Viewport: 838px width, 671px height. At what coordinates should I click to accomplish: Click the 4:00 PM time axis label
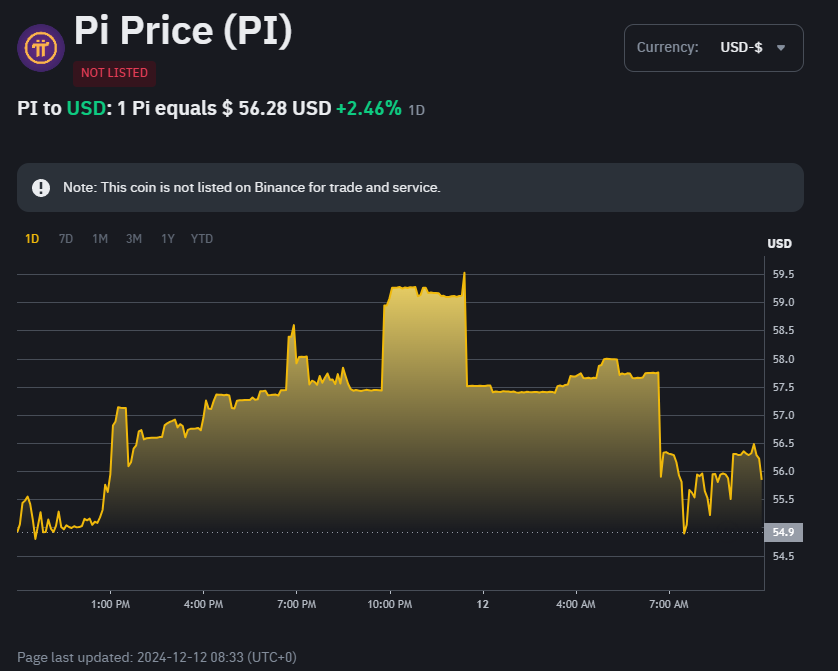pos(204,604)
